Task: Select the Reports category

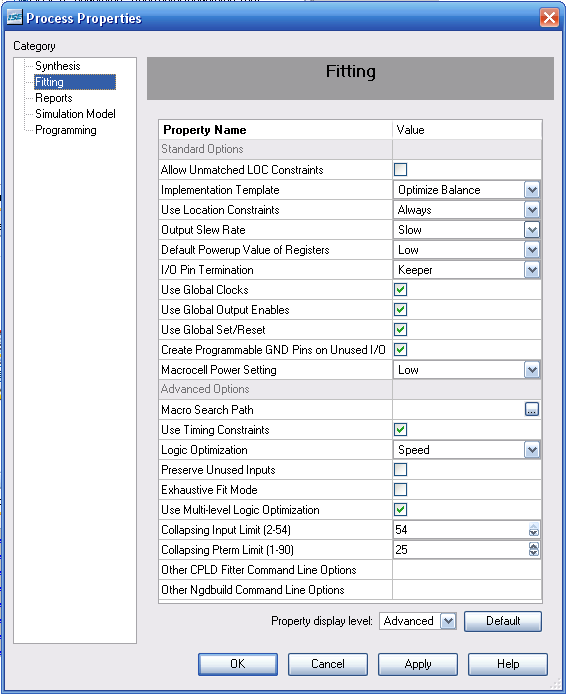Action: [x=54, y=98]
